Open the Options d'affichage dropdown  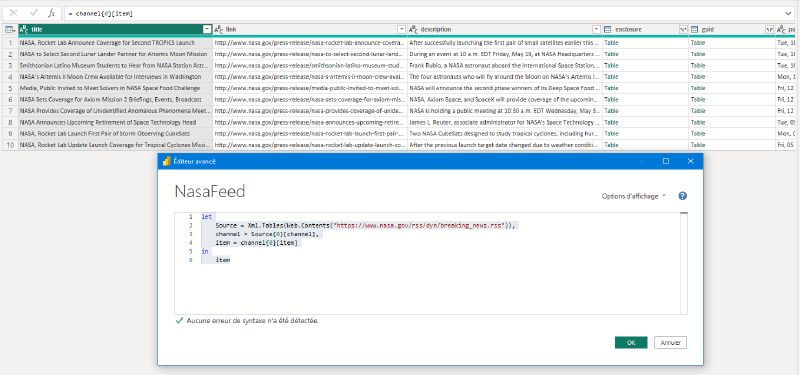pyautogui.click(x=633, y=196)
